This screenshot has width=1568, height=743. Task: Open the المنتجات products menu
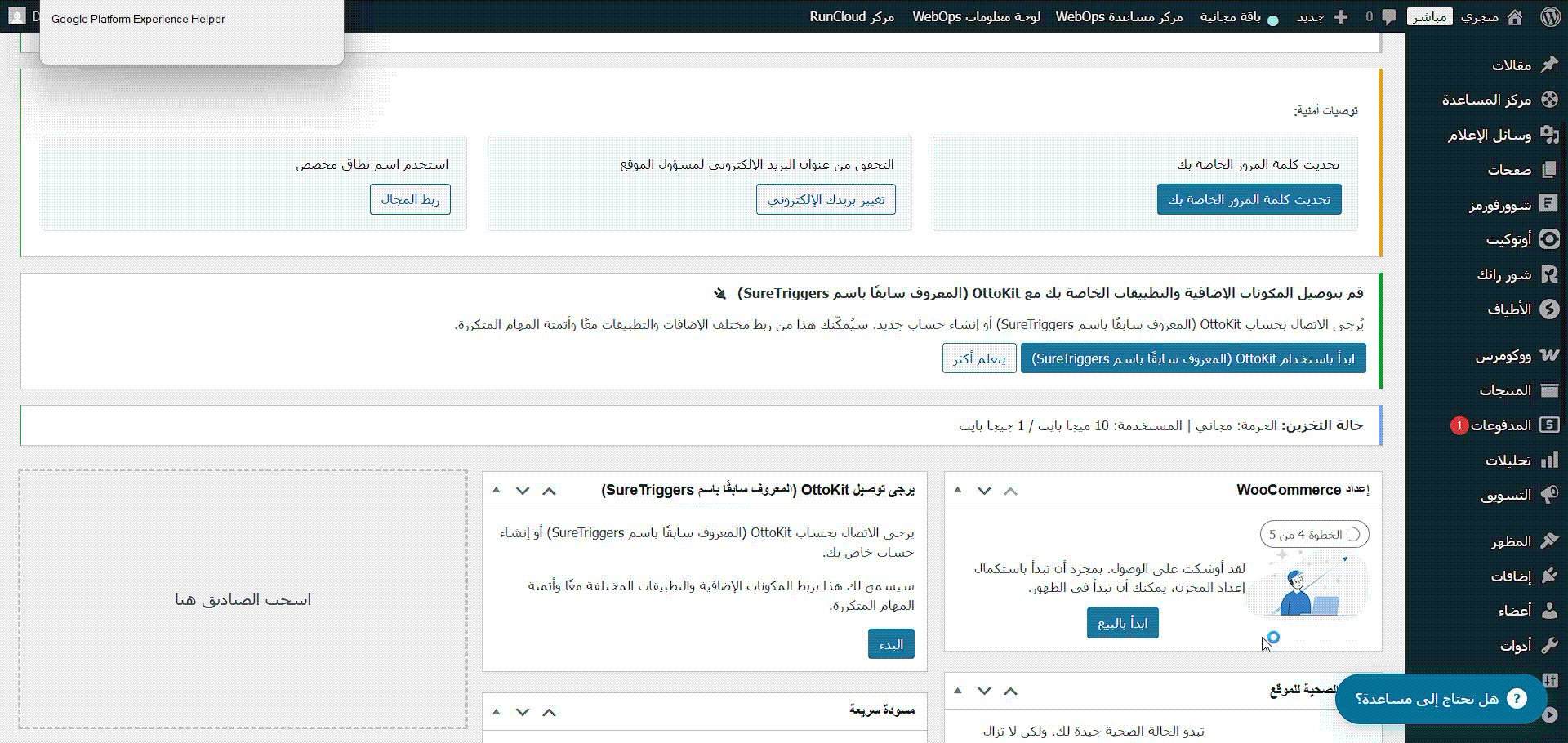click(x=1505, y=390)
